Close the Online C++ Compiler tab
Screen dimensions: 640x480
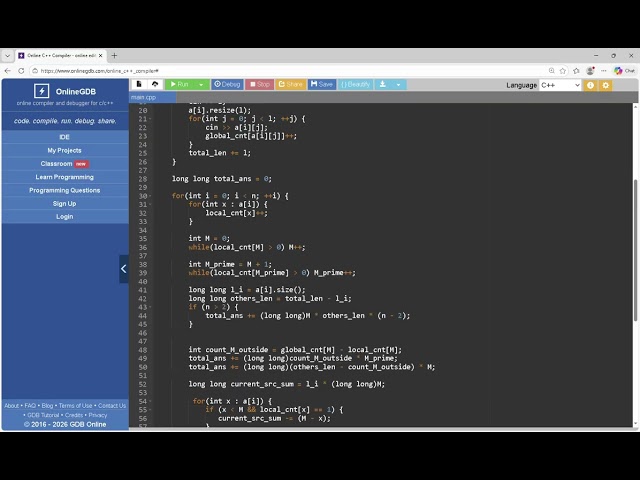pos(101,55)
